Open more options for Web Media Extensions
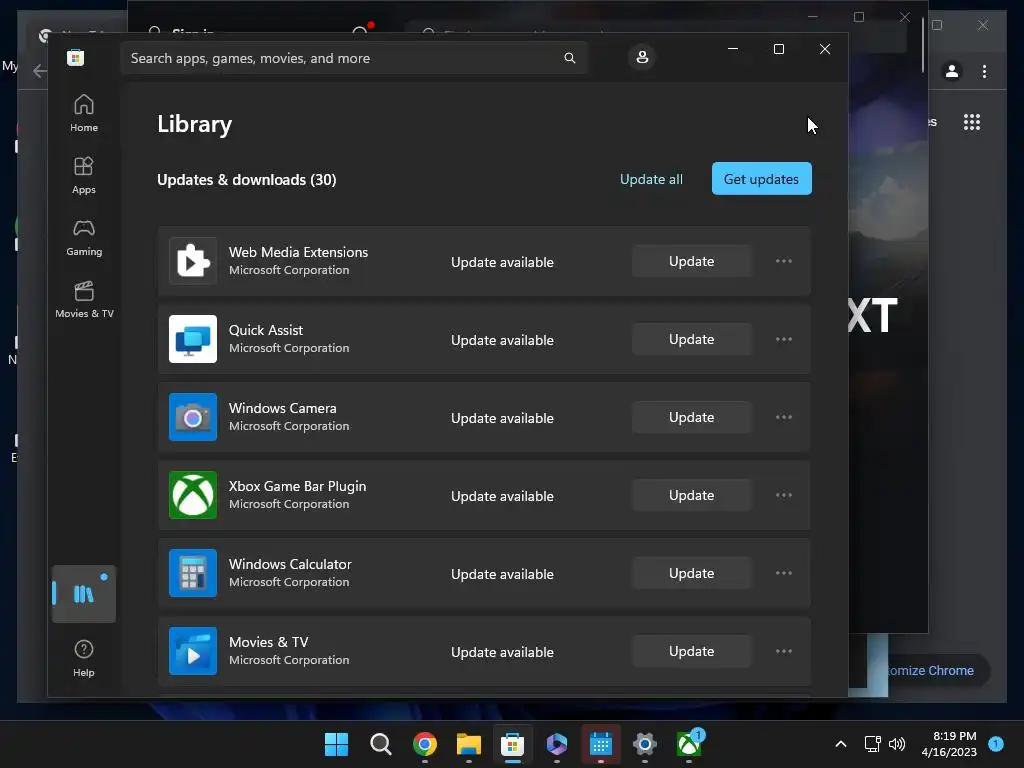This screenshot has width=1024, height=768. pyautogui.click(x=784, y=261)
